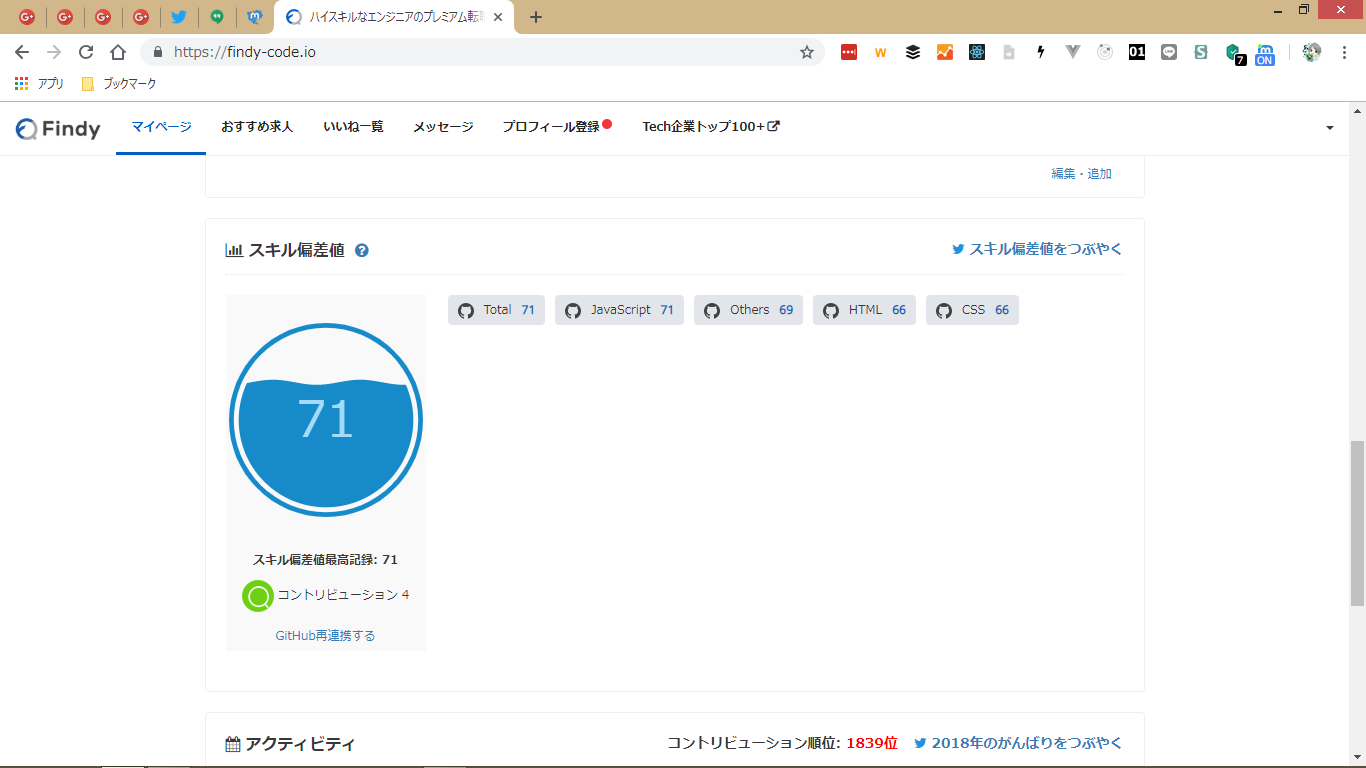Expand the account dropdown arrow in Findy header
Screen dimensions: 1366x768
(1330, 128)
